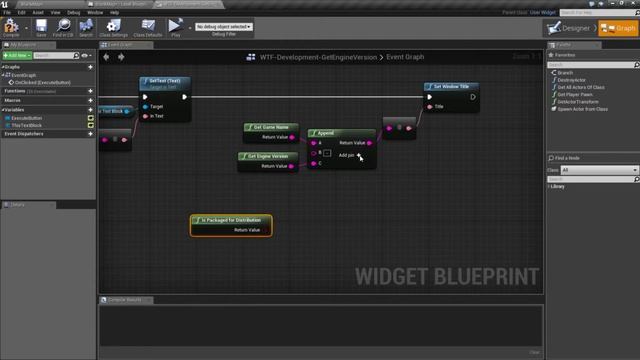
Task: Click the Unreal Engine logo icon
Action: click(x=4, y=4)
